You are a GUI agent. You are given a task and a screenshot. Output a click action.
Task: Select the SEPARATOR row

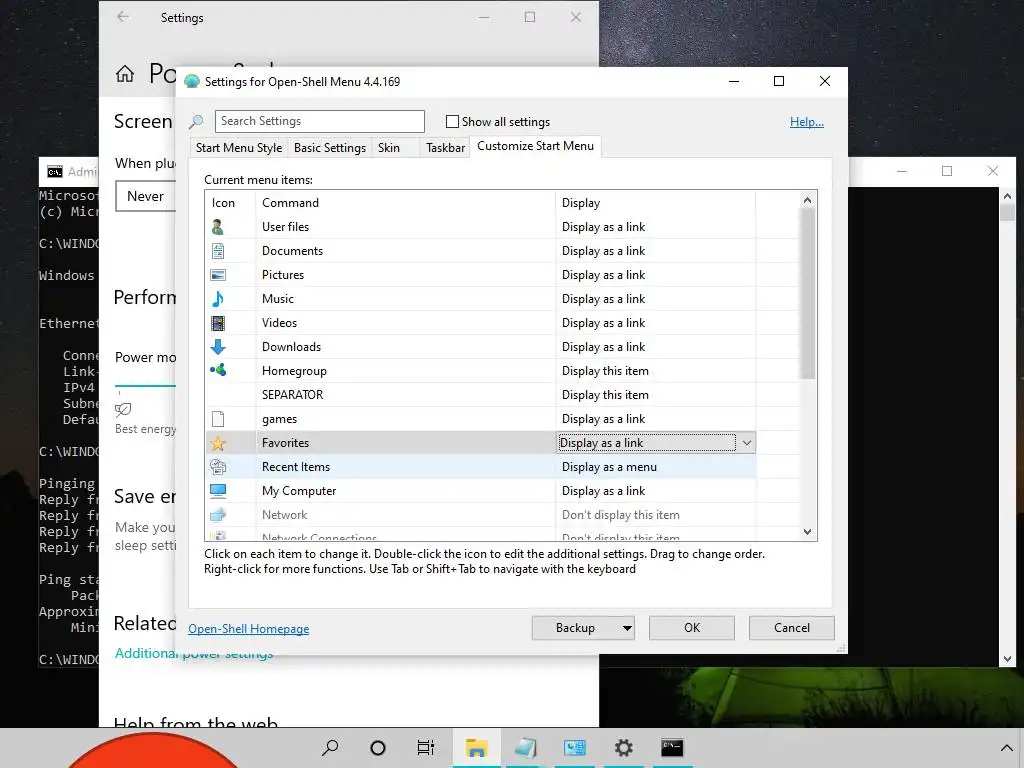click(481, 395)
